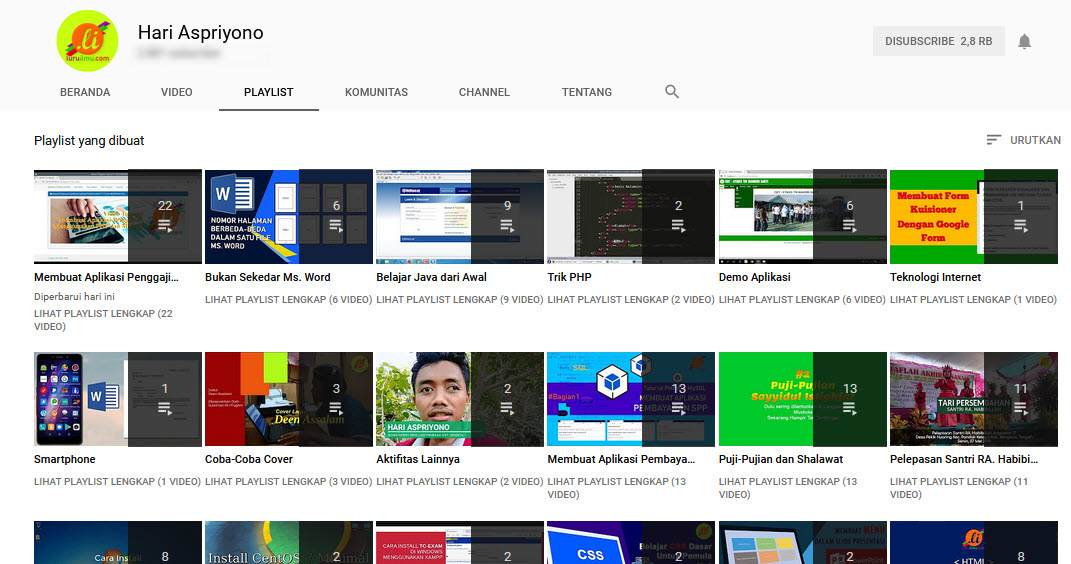Screen dimensions: 1071x564
Task: Click the Ms. Word page number thumbnail
Action: point(289,216)
